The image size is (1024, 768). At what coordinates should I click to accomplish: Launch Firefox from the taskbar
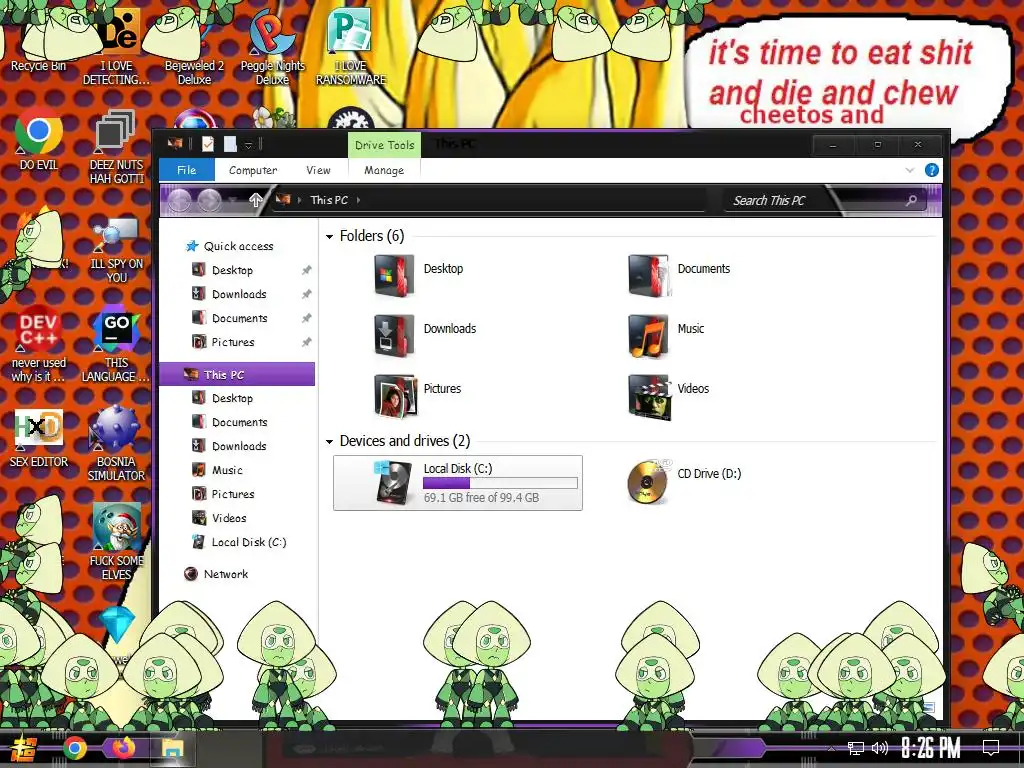(x=123, y=748)
